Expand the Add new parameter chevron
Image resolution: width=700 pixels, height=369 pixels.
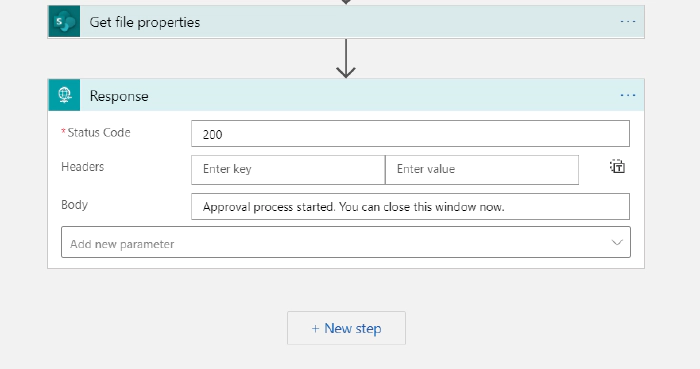click(x=617, y=242)
